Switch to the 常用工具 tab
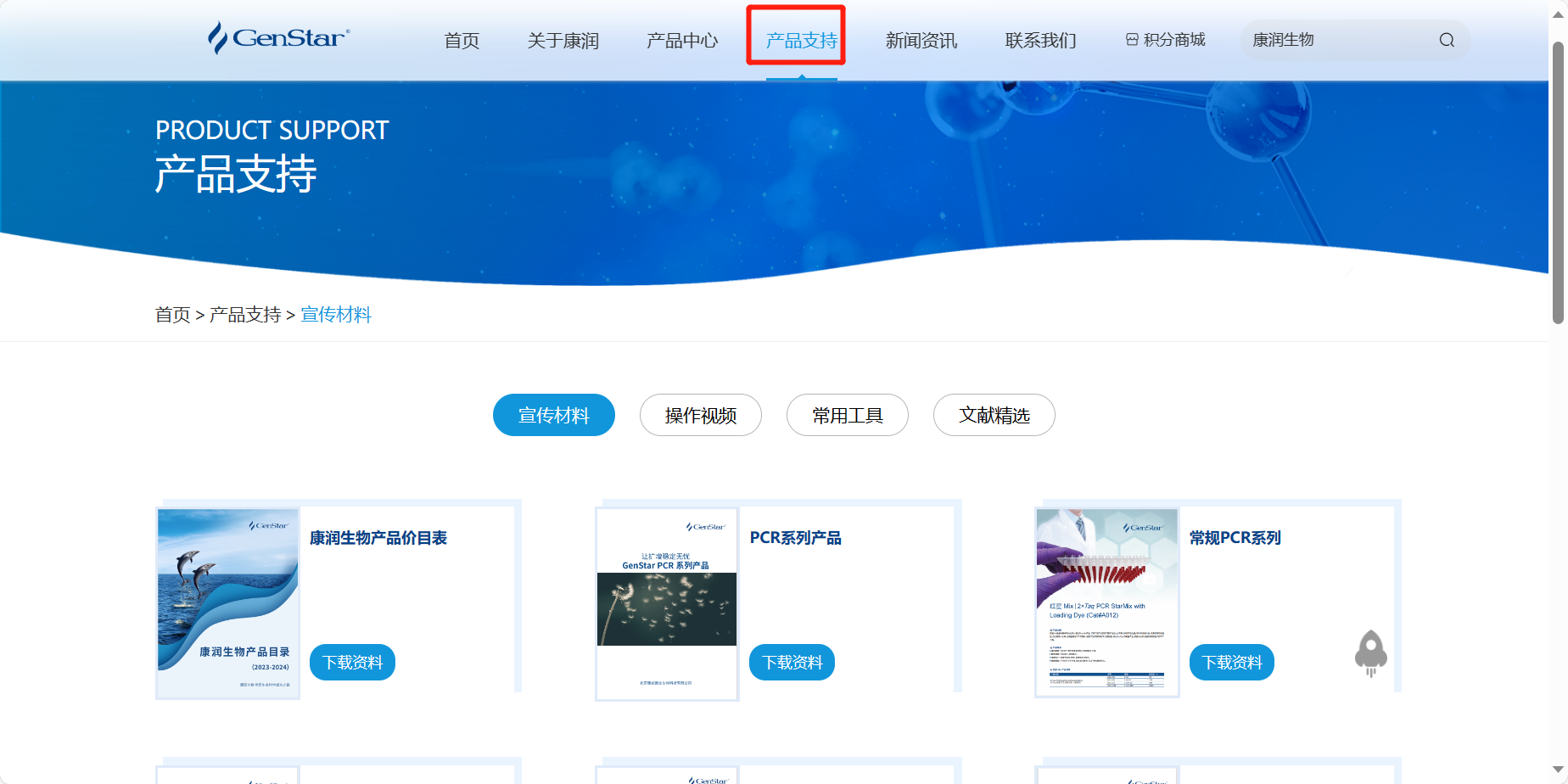Image resolution: width=1568 pixels, height=784 pixels. pyautogui.click(x=847, y=415)
